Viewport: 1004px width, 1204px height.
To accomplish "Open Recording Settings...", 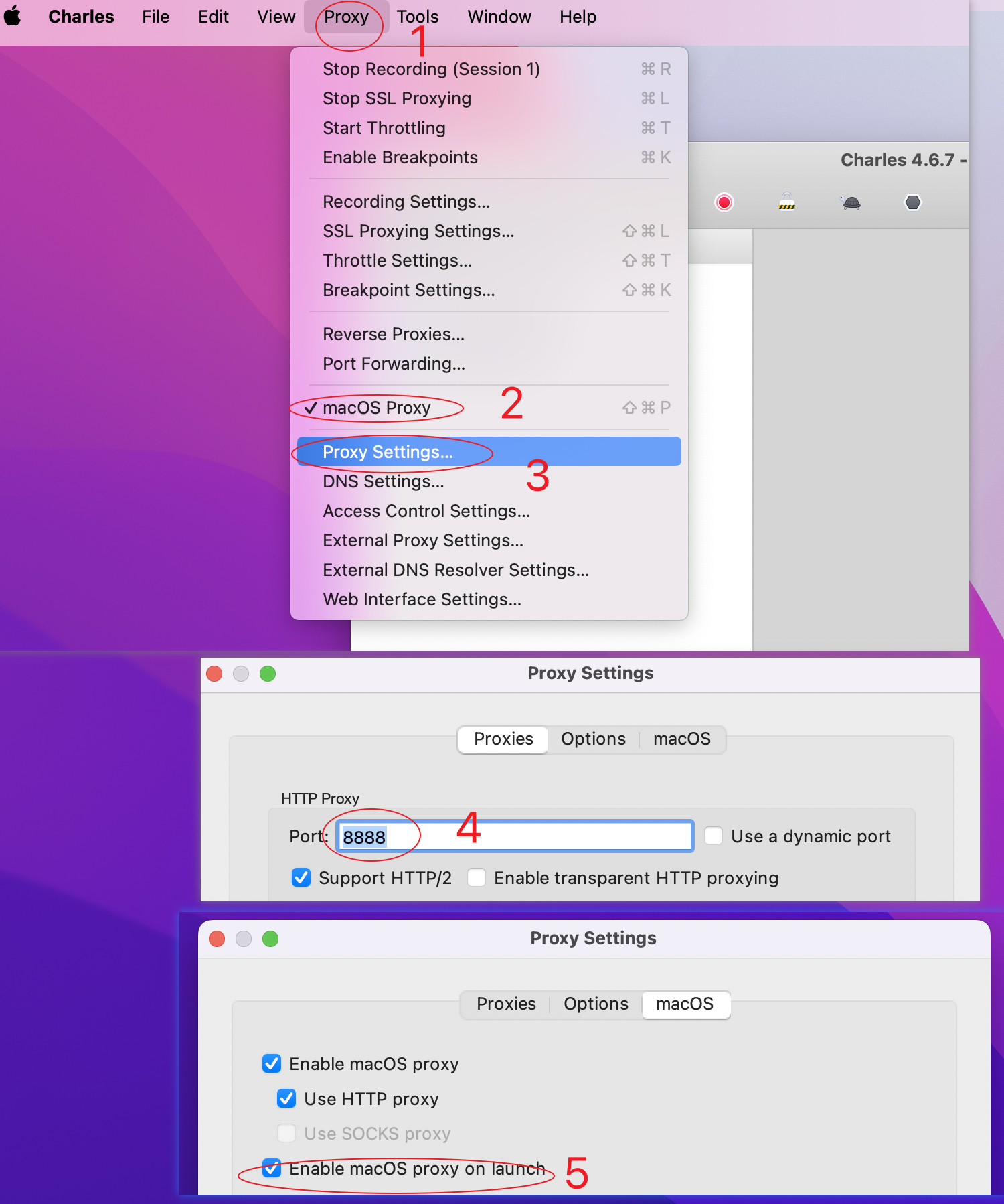I will click(x=489, y=202).
